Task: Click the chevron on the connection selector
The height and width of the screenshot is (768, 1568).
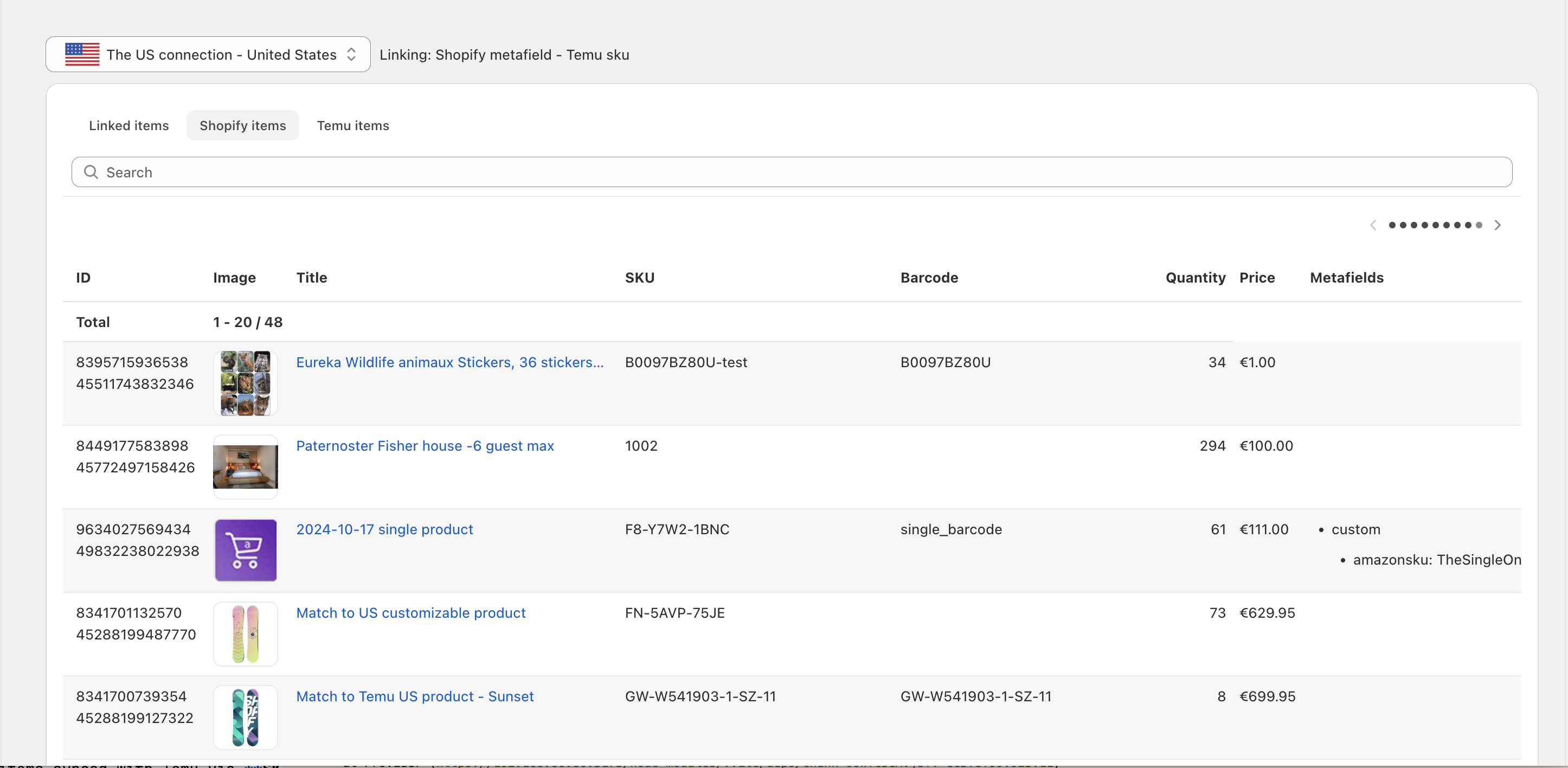Action: point(351,54)
